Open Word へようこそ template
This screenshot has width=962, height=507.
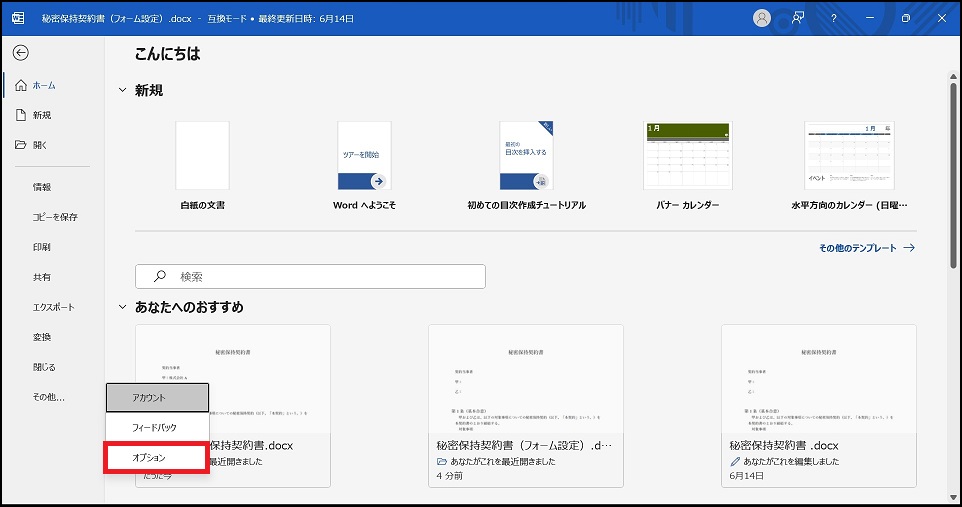[364, 165]
